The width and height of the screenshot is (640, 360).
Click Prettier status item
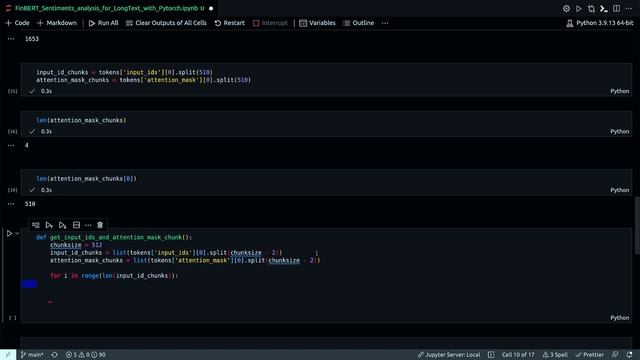tap(590, 355)
